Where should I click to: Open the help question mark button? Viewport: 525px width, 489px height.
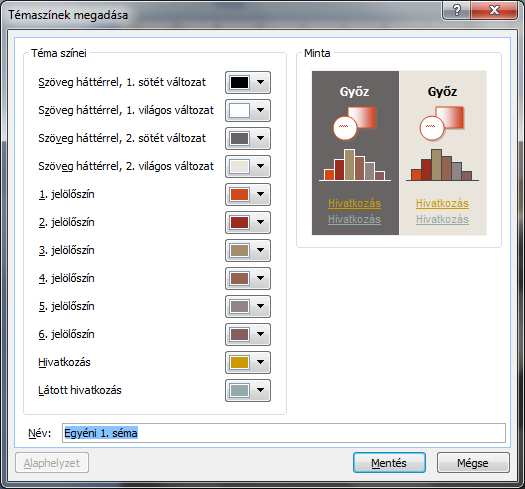(456, 10)
